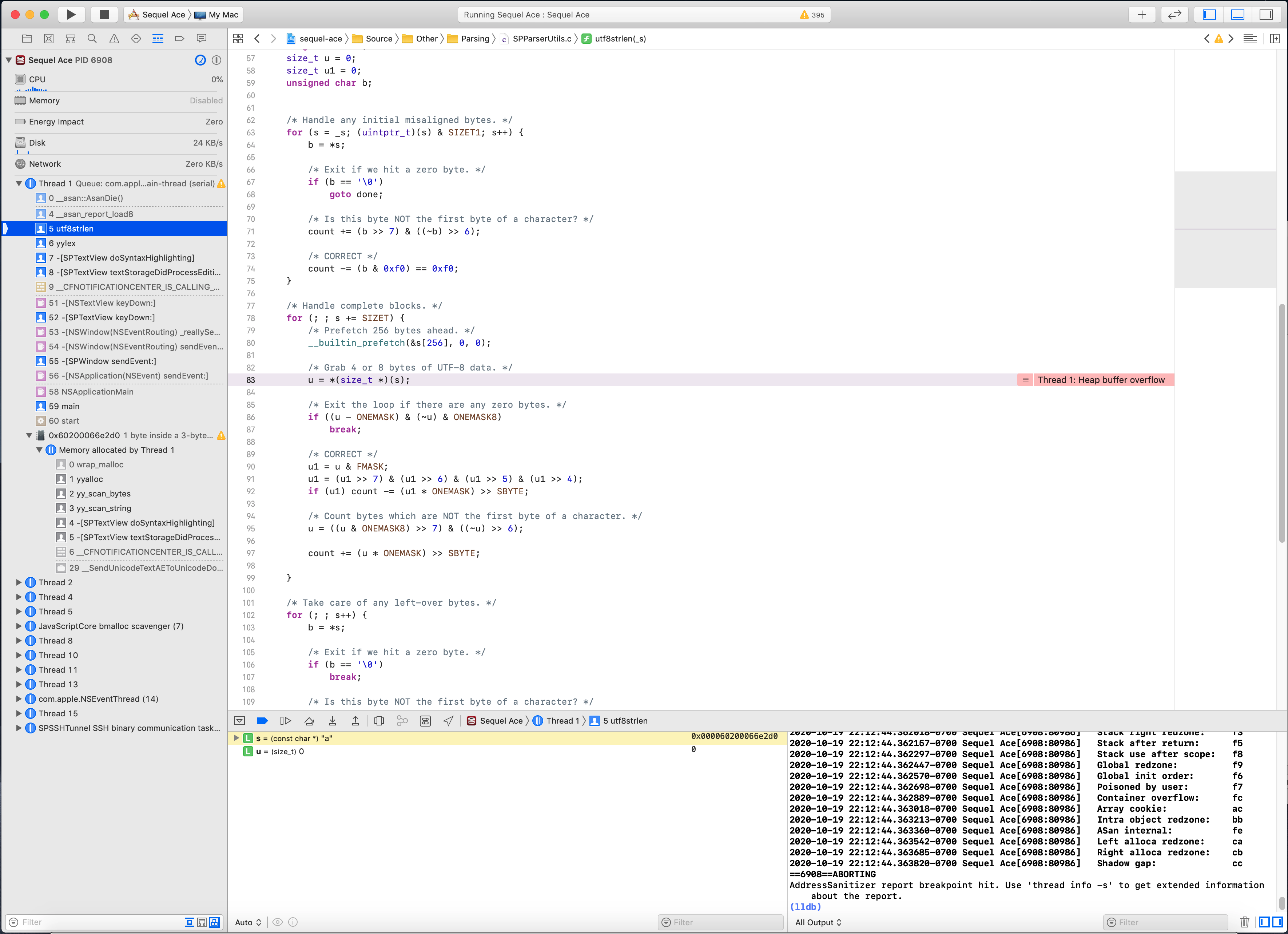The image size is (1288, 934).
Task: Click the process view options gauge icon
Action: tap(200, 60)
